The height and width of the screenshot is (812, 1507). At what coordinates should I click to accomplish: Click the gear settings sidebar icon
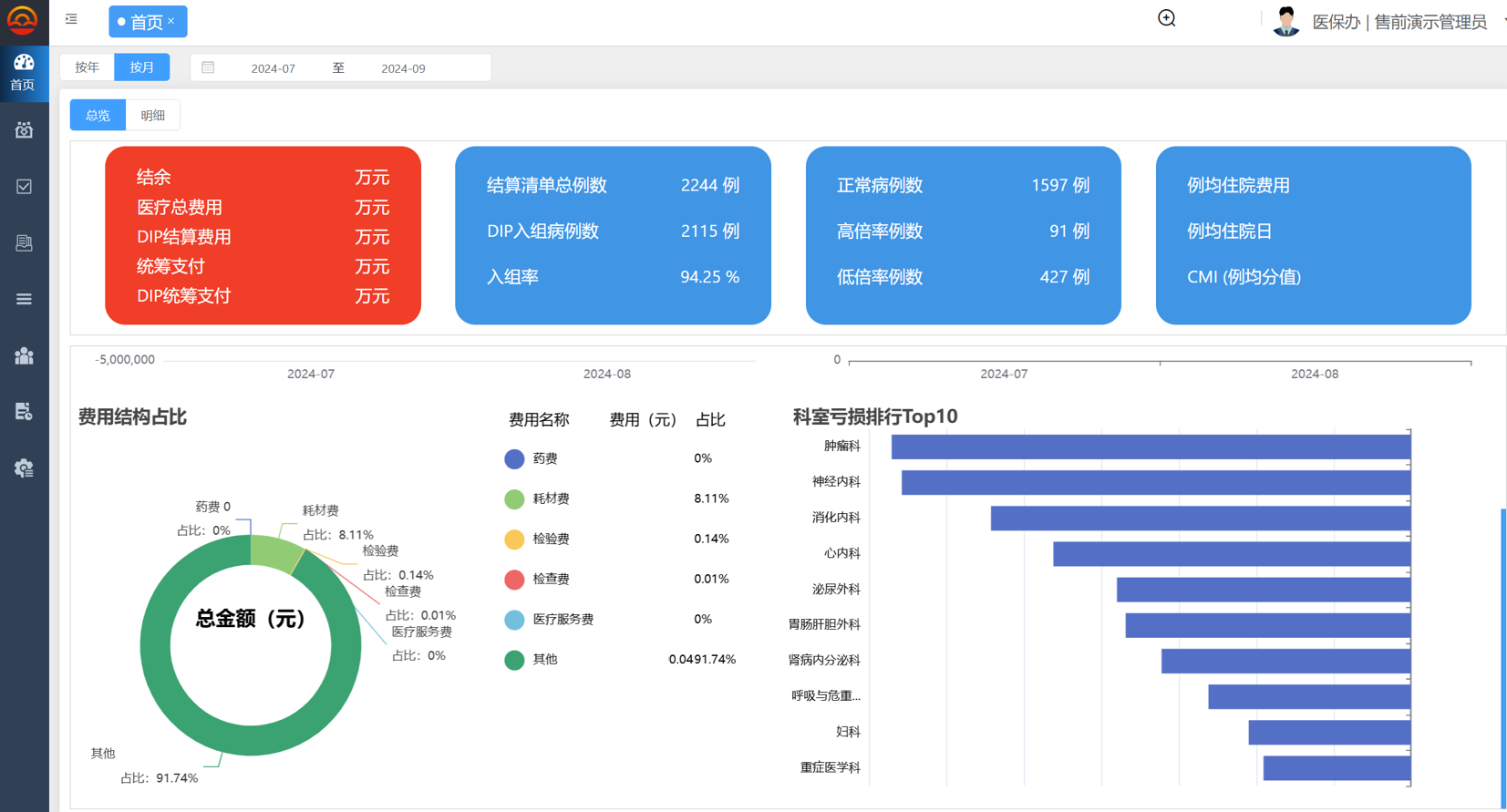coord(24,468)
